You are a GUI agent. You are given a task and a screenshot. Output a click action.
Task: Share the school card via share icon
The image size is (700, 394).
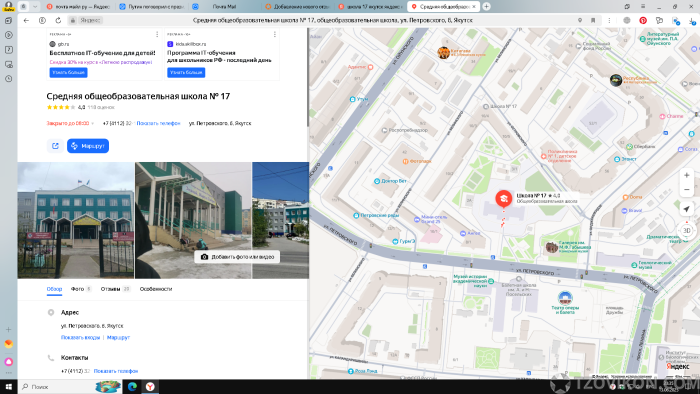[x=55, y=146]
